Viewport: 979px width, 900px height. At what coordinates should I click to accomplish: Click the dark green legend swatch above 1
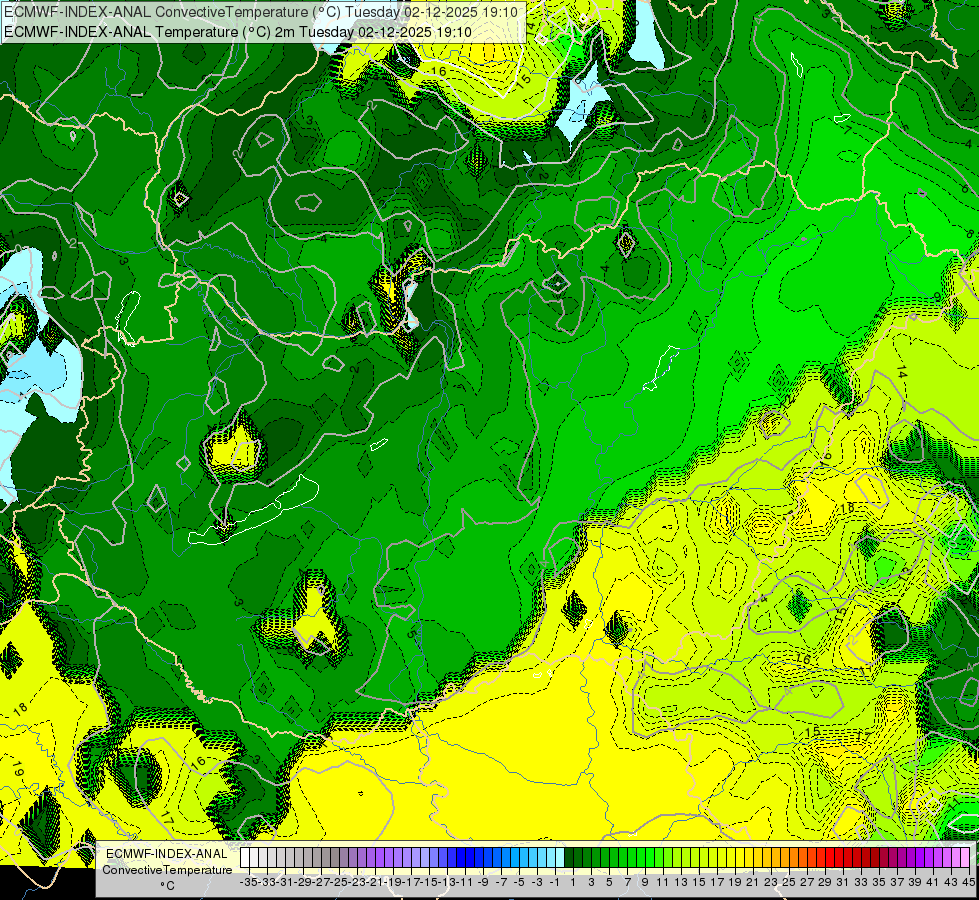(569, 857)
